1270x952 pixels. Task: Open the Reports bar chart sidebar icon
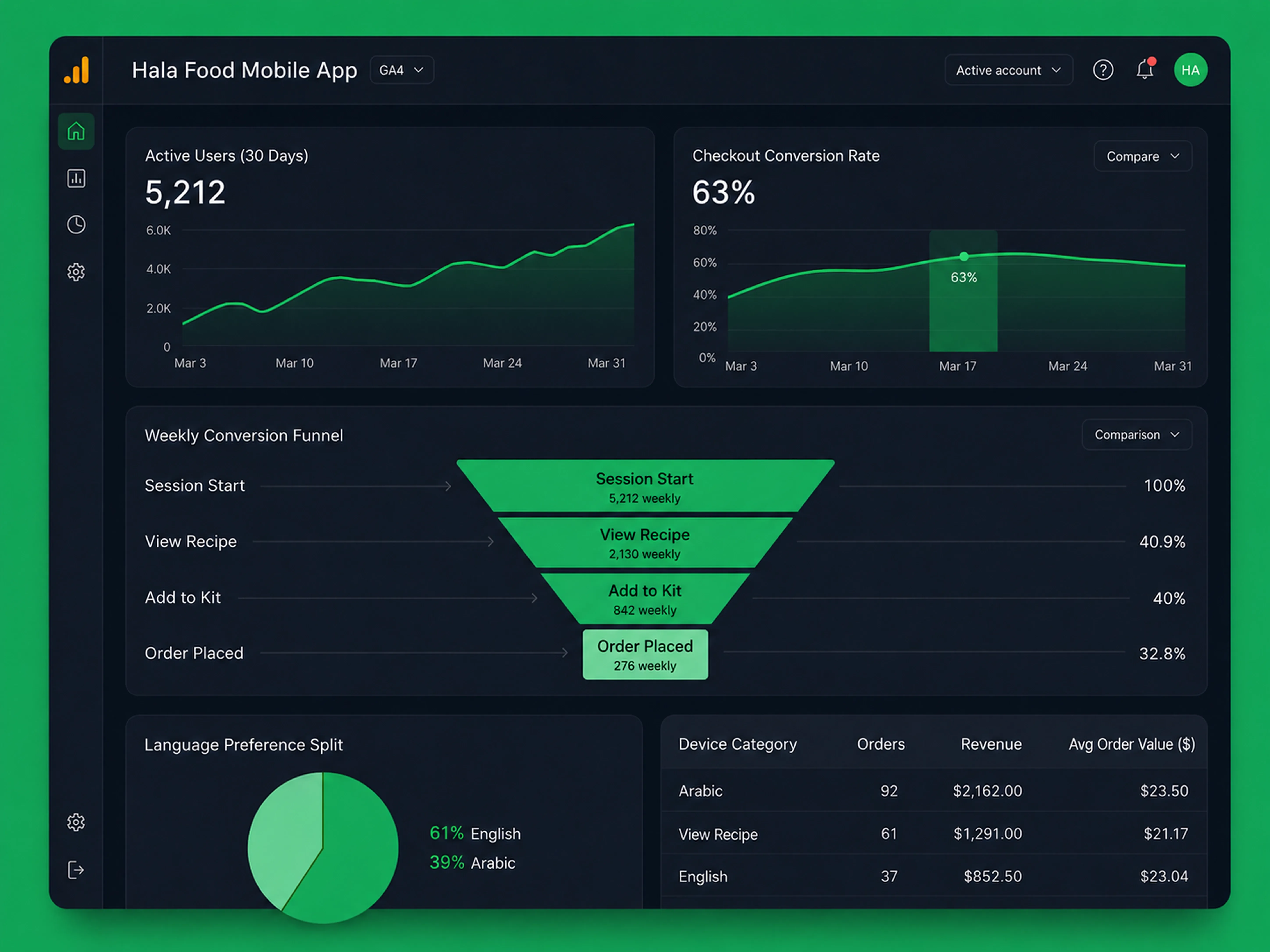click(76, 178)
